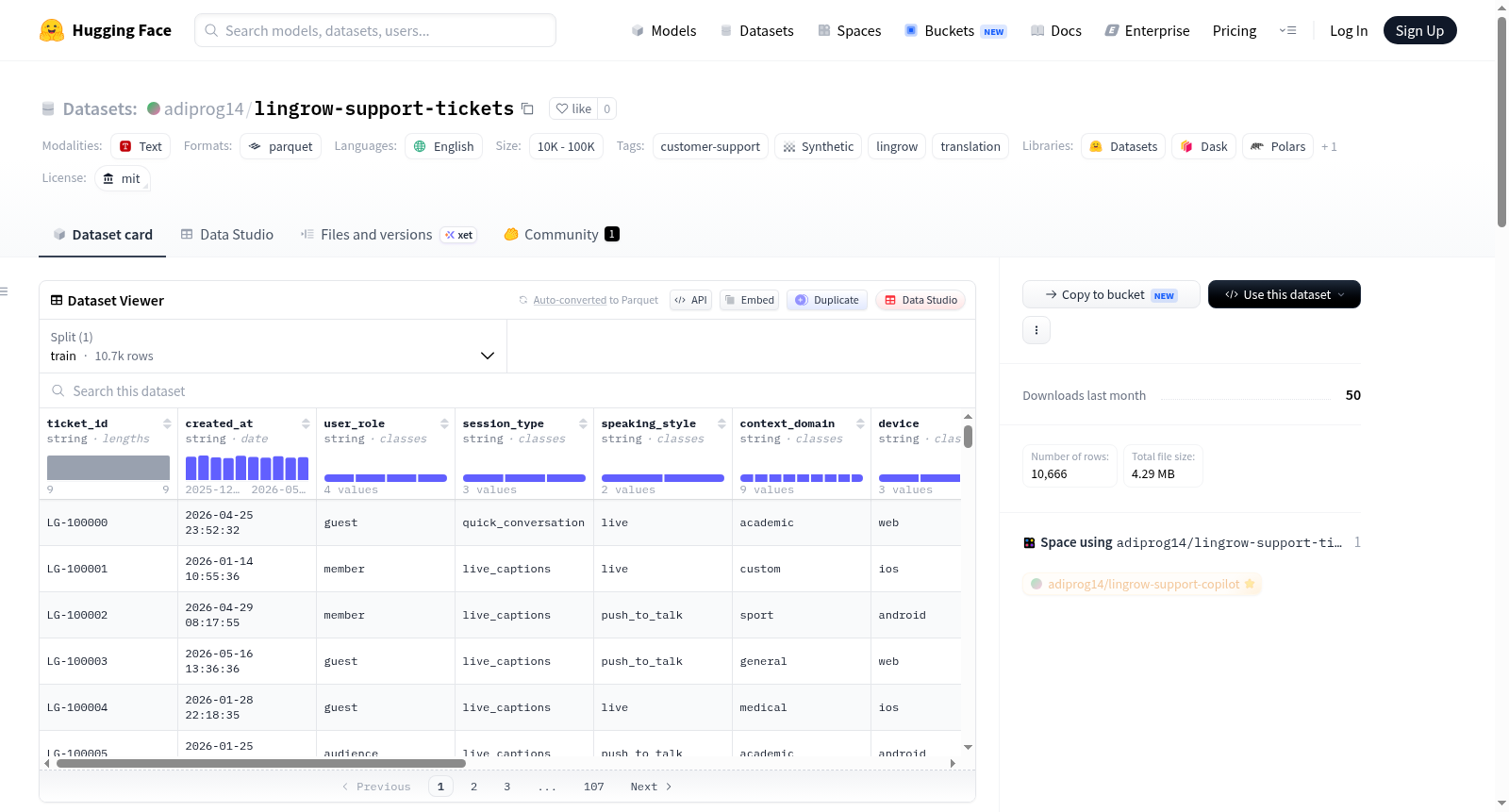The image size is (1509, 812).
Task: Click the Dataset Viewer table icon
Action: [57, 300]
